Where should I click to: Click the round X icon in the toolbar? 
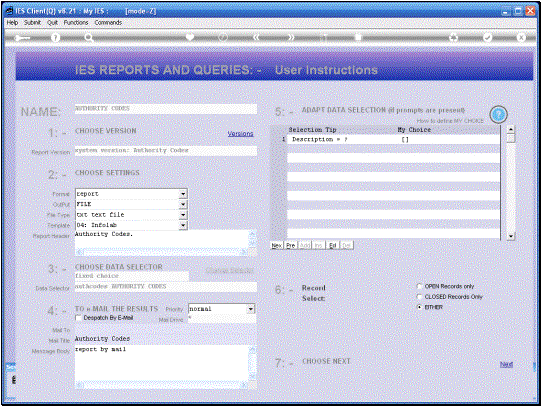(521, 37)
